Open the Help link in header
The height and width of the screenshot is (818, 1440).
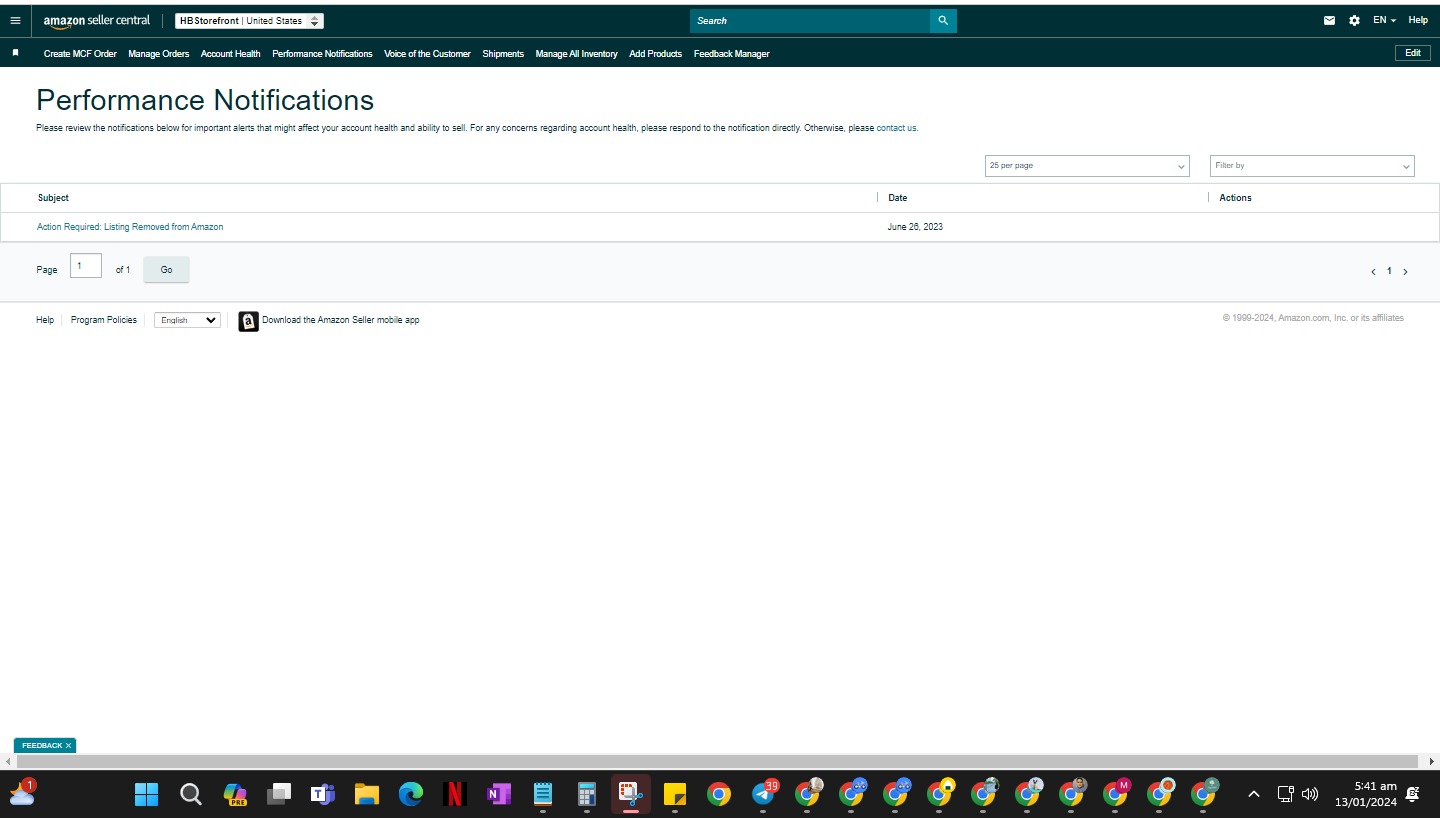tap(1418, 20)
